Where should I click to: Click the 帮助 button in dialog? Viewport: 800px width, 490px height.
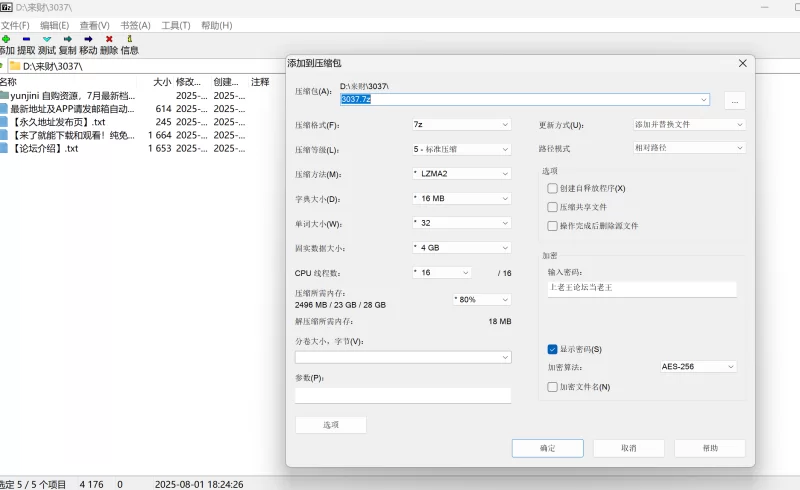[x=710, y=448]
